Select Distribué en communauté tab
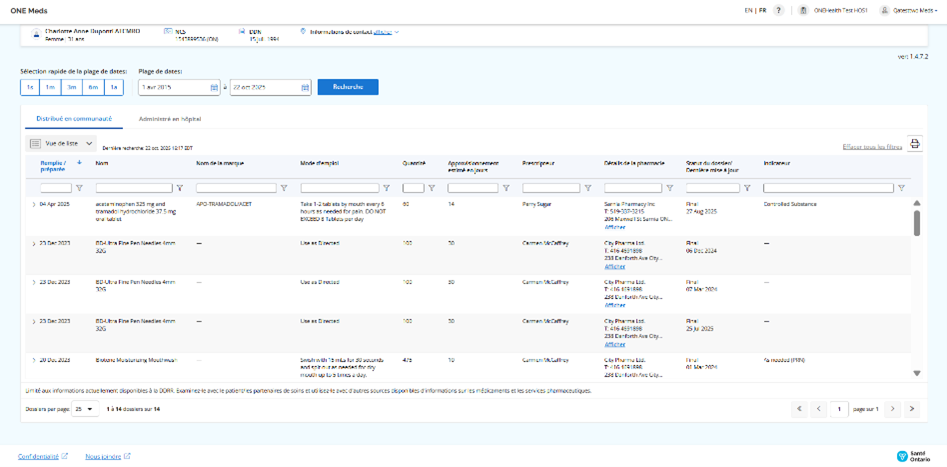The height and width of the screenshot is (467, 947). pyautogui.click(x=74, y=119)
